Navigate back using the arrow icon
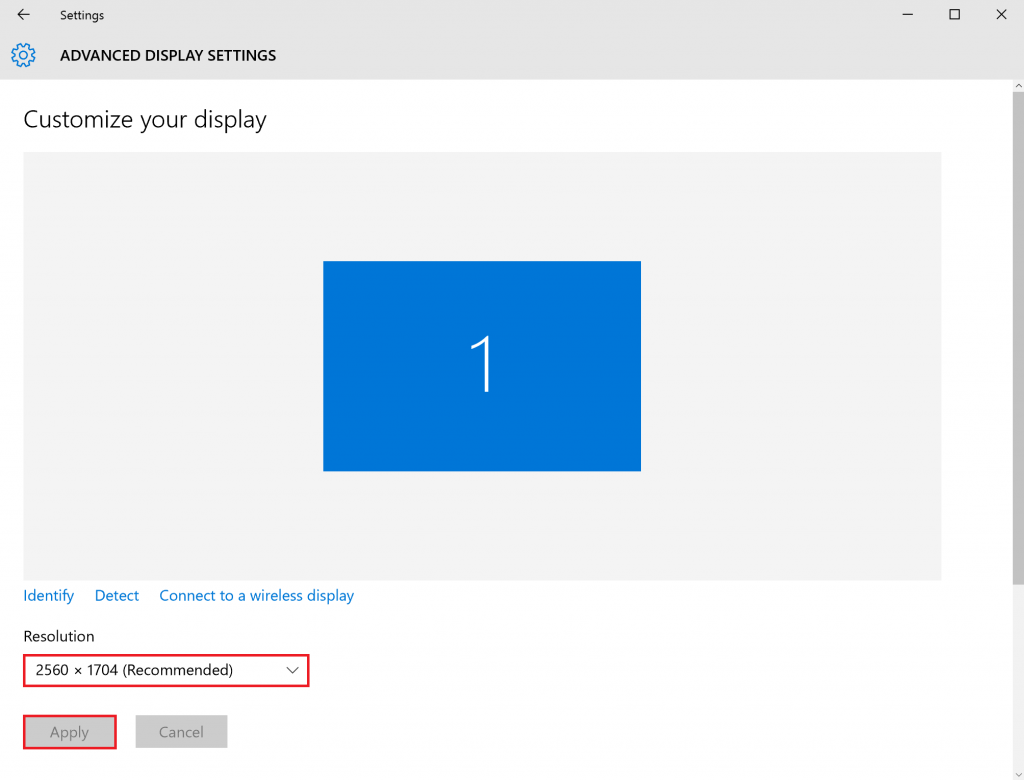The width and height of the screenshot is (1024, 780). click(22, 14)
